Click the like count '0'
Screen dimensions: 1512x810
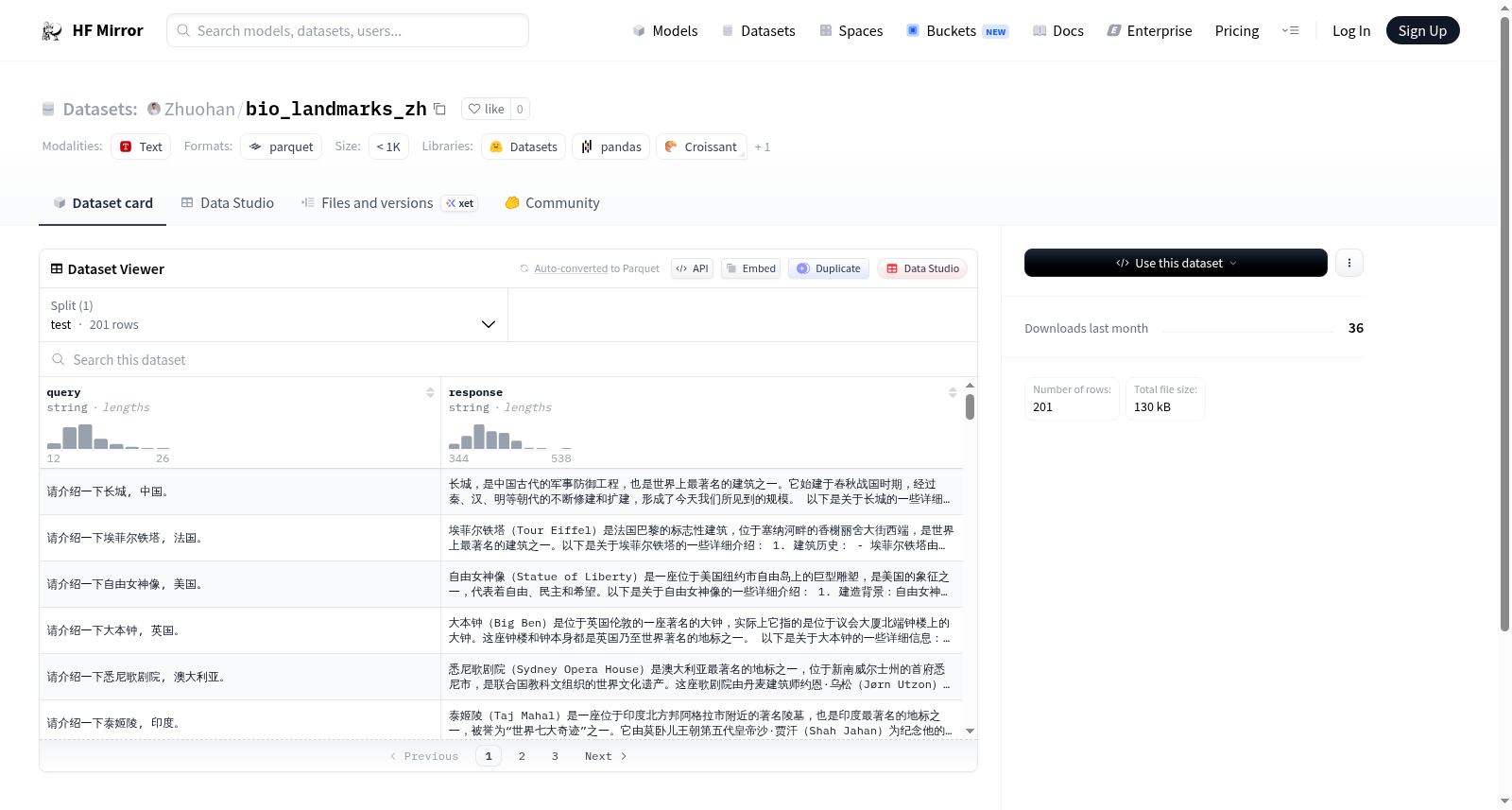coord(520,109)
